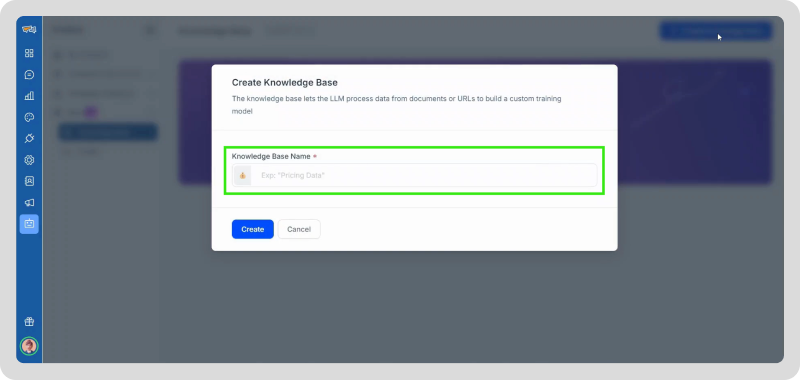Open the dashboard grid icon in sidebar
Viewport: 800px width, 380px height.
point(29,53)
